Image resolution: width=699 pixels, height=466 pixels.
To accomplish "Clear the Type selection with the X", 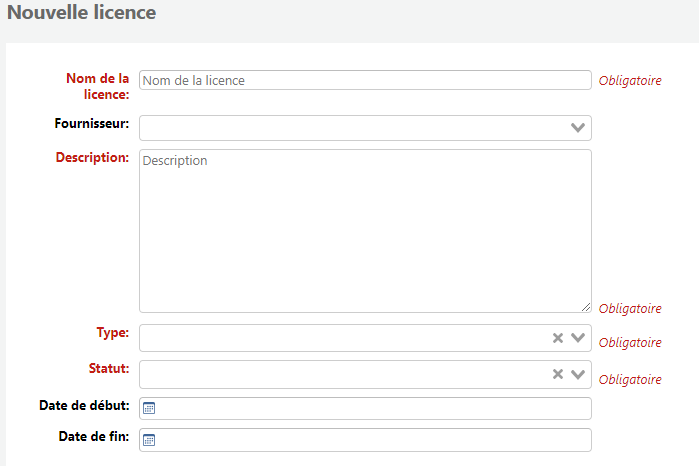I will [558, 338].
